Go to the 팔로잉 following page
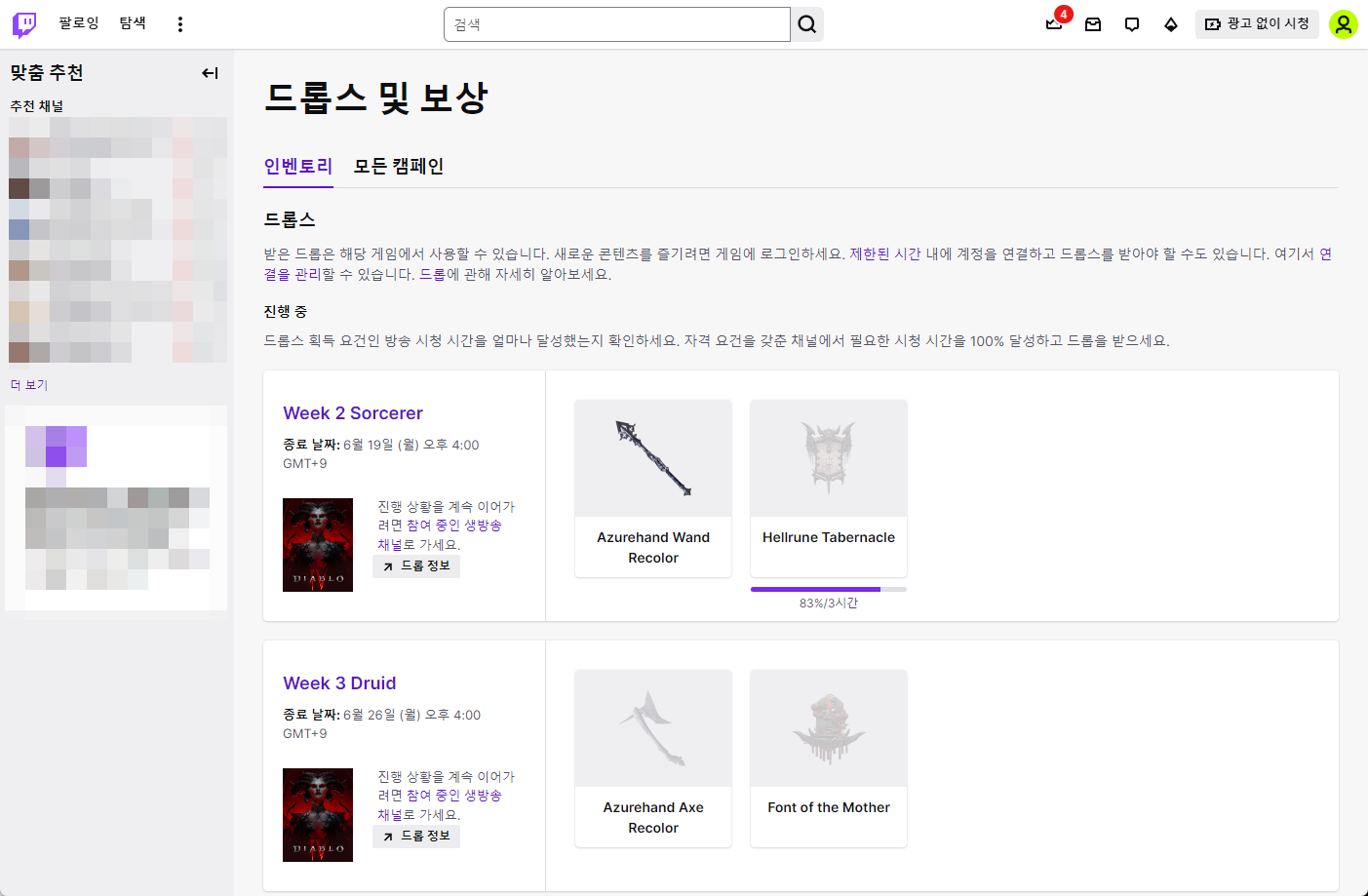This screenshot has height=896, width=1368. pos(79,23)
